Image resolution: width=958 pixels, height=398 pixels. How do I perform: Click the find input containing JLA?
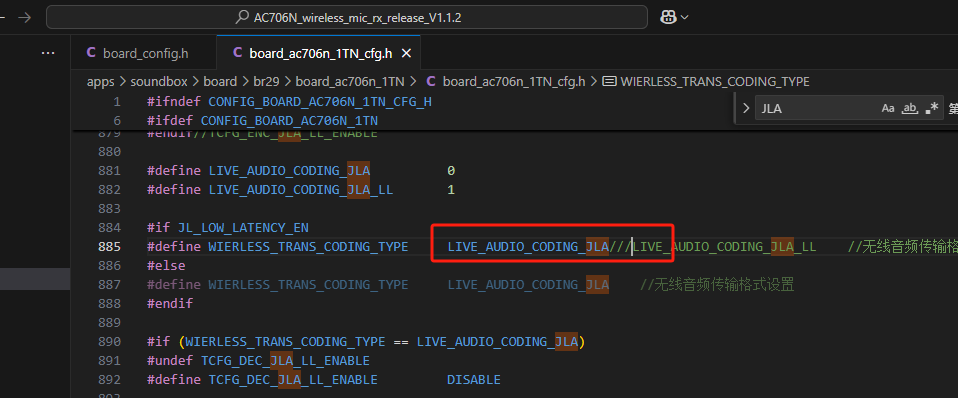click(x=816, y=109)
